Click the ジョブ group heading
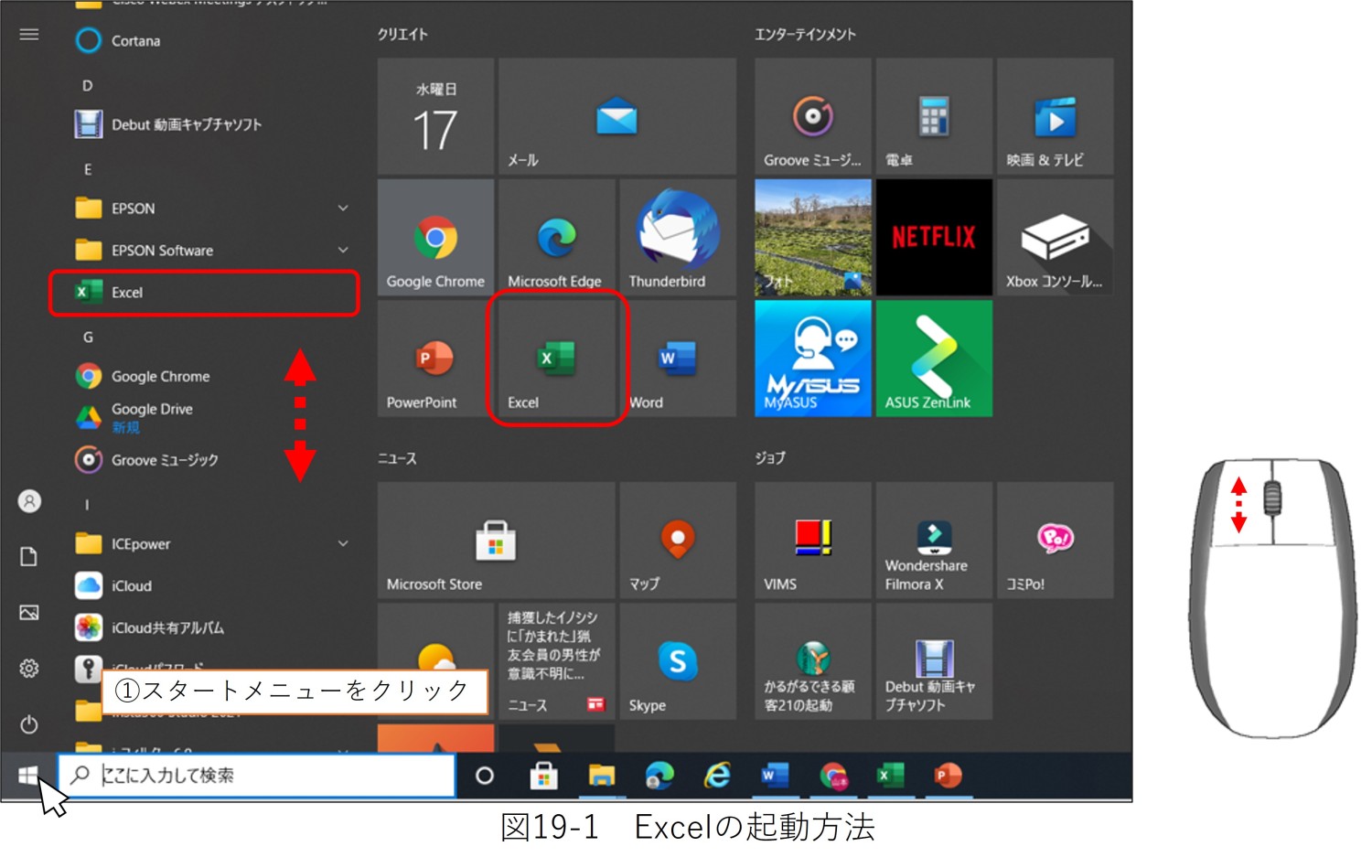Viewport: 1372px width, 868px height. click(x=770, y=458)
